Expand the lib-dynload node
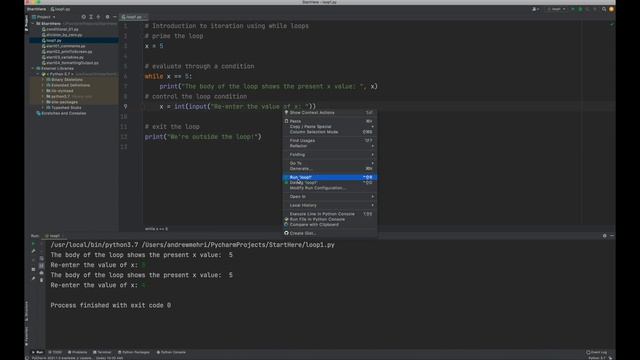This screenshot has width=640, height=360. (x=43, y=91)
